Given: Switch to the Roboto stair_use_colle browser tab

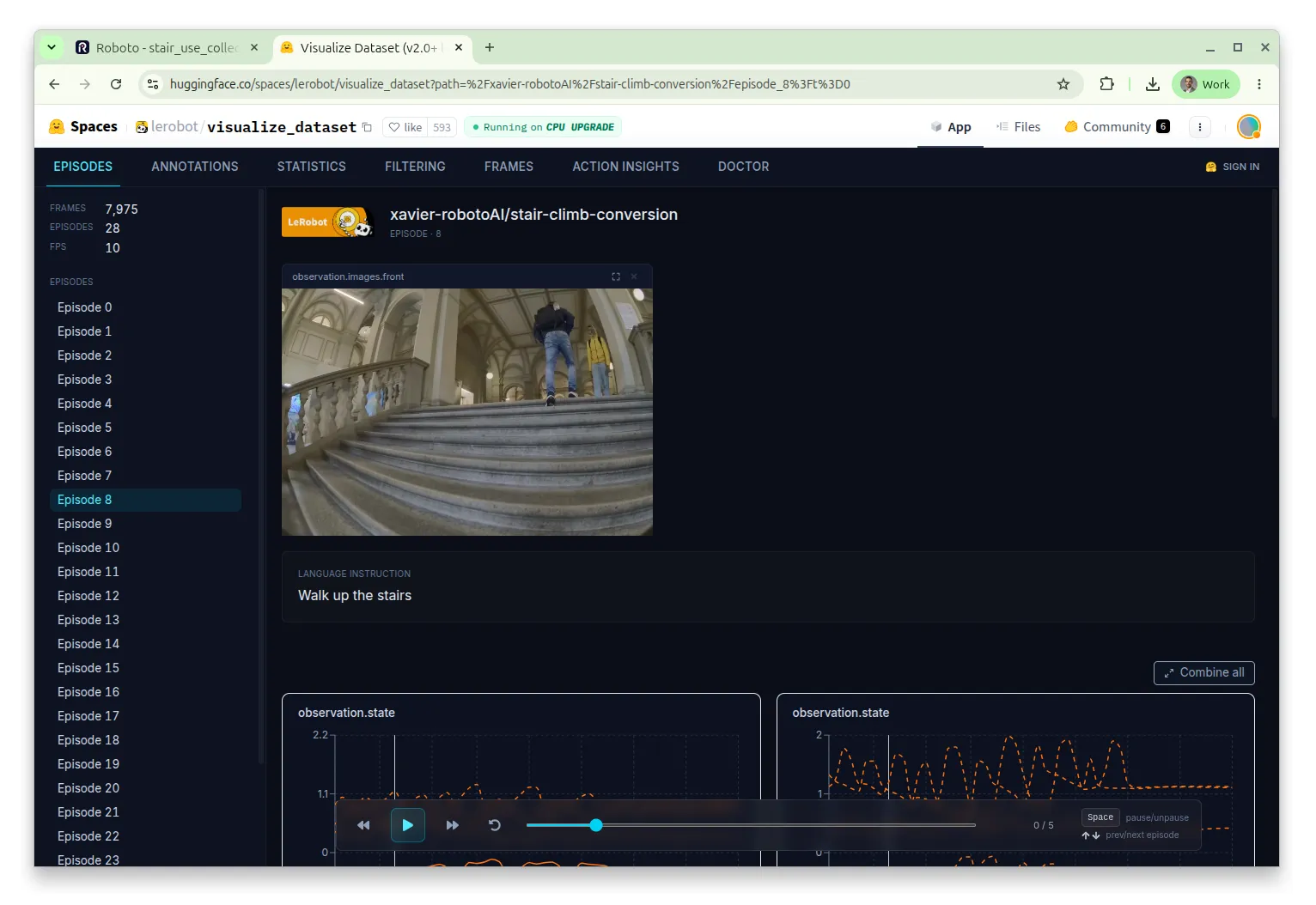Looking at the screenshot, I should coord(168,47).
